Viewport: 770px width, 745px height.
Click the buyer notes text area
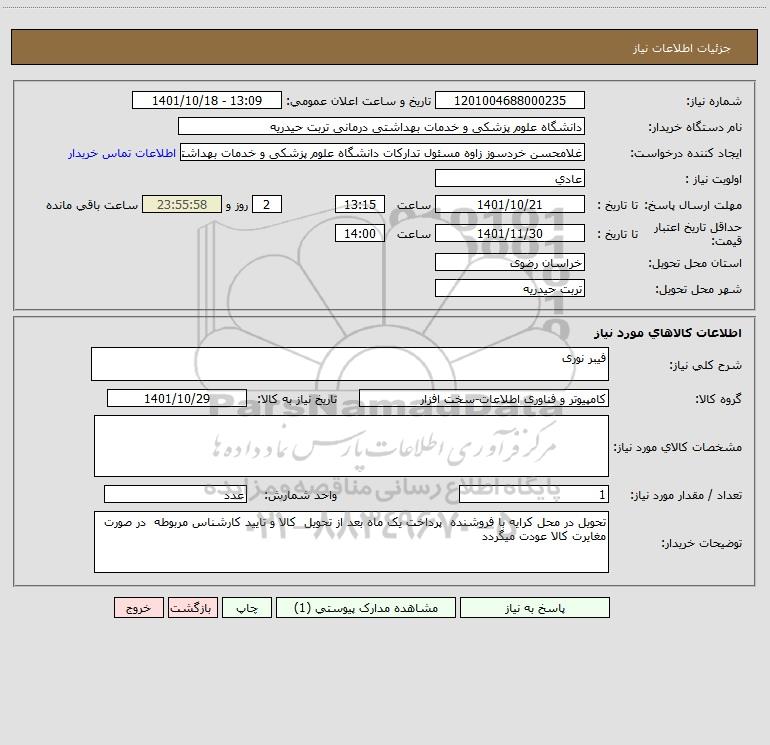[351, 542]
